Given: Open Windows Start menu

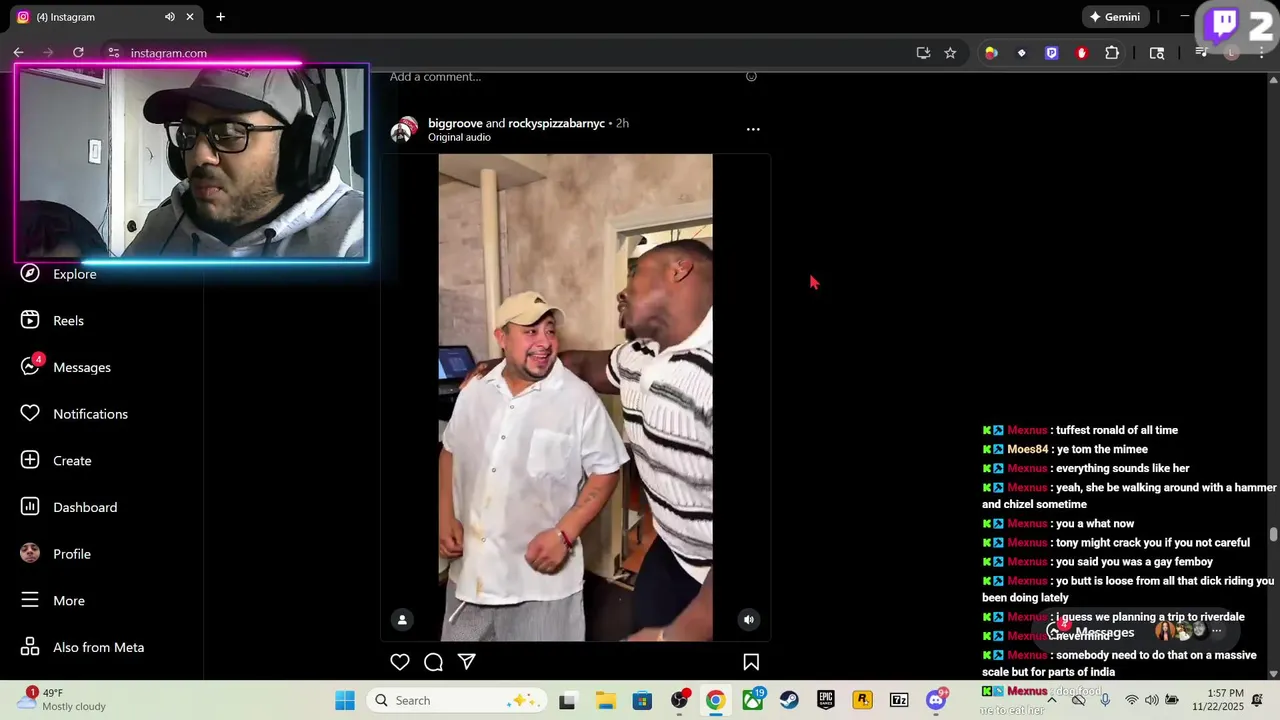Looking at the screenshot, I should [x=345, y=700].
